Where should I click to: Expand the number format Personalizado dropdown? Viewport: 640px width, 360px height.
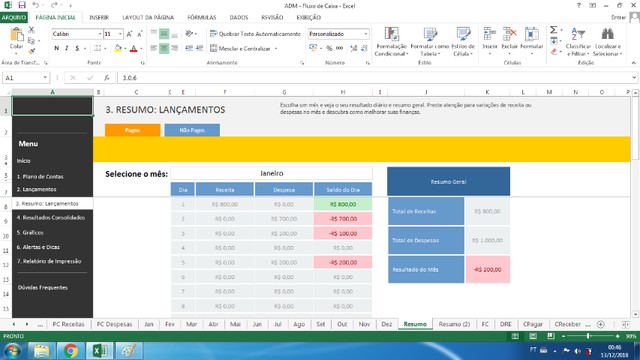tap(366, 34)
